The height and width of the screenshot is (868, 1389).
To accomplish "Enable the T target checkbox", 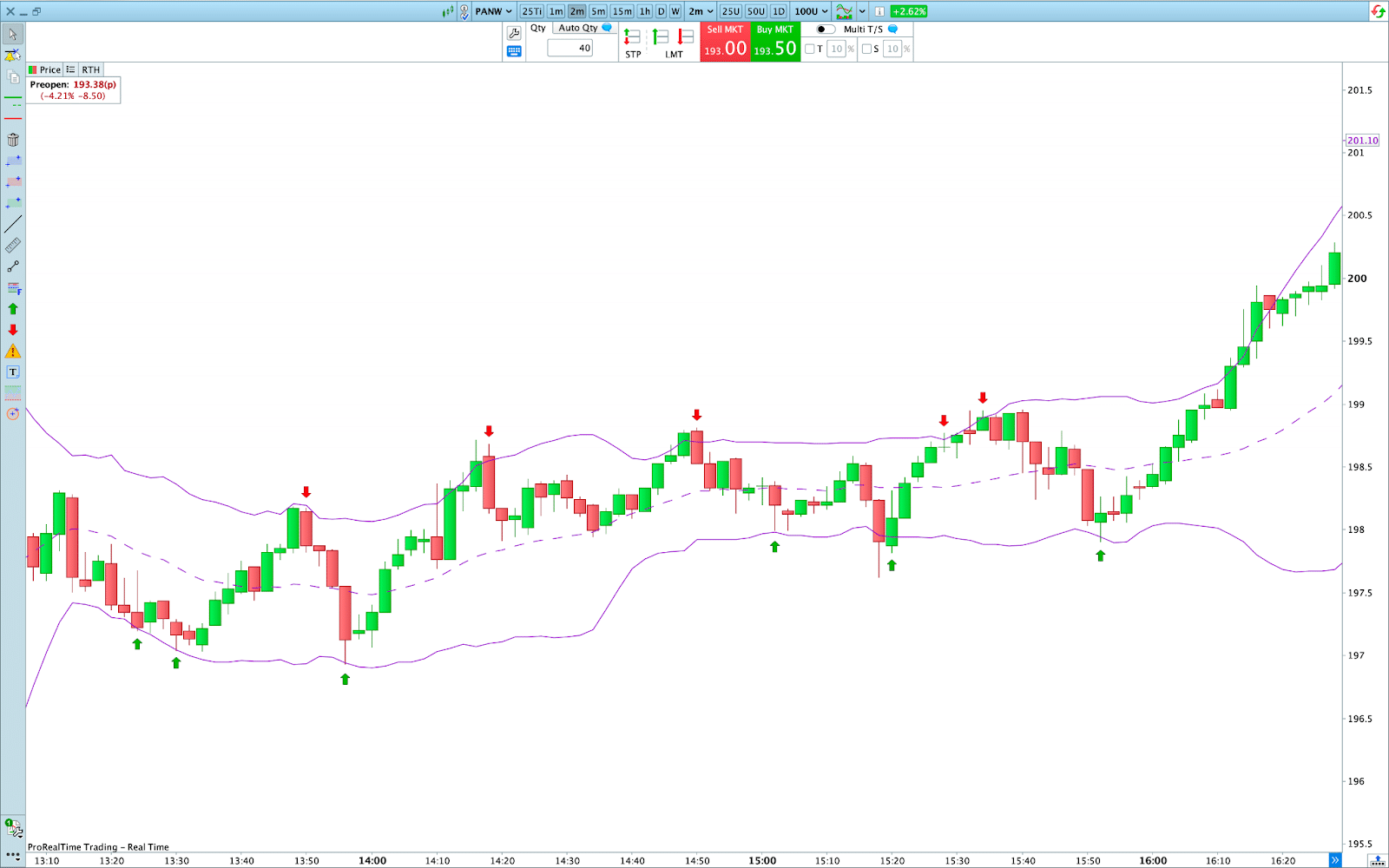I will coord(810,49).
